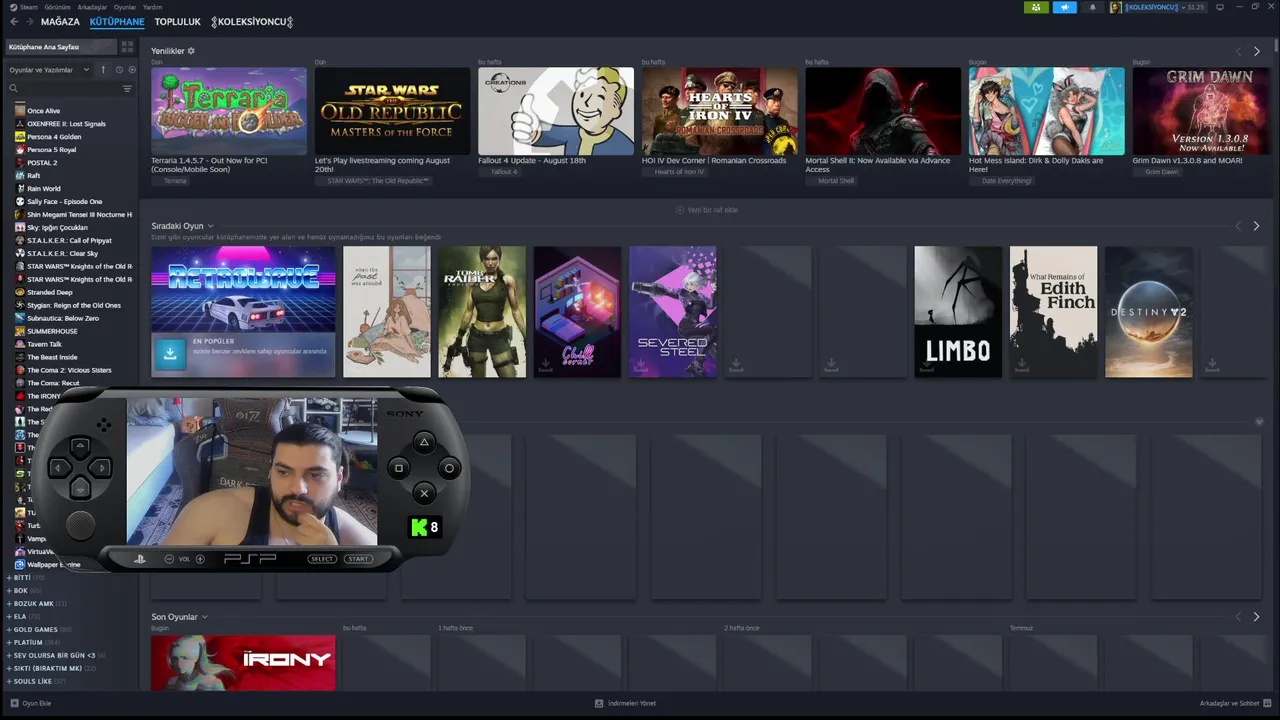Show next items in Son Oyunlar shelf
The height and width of the screenshot is (720, 1280).
tap(1257, 617)
